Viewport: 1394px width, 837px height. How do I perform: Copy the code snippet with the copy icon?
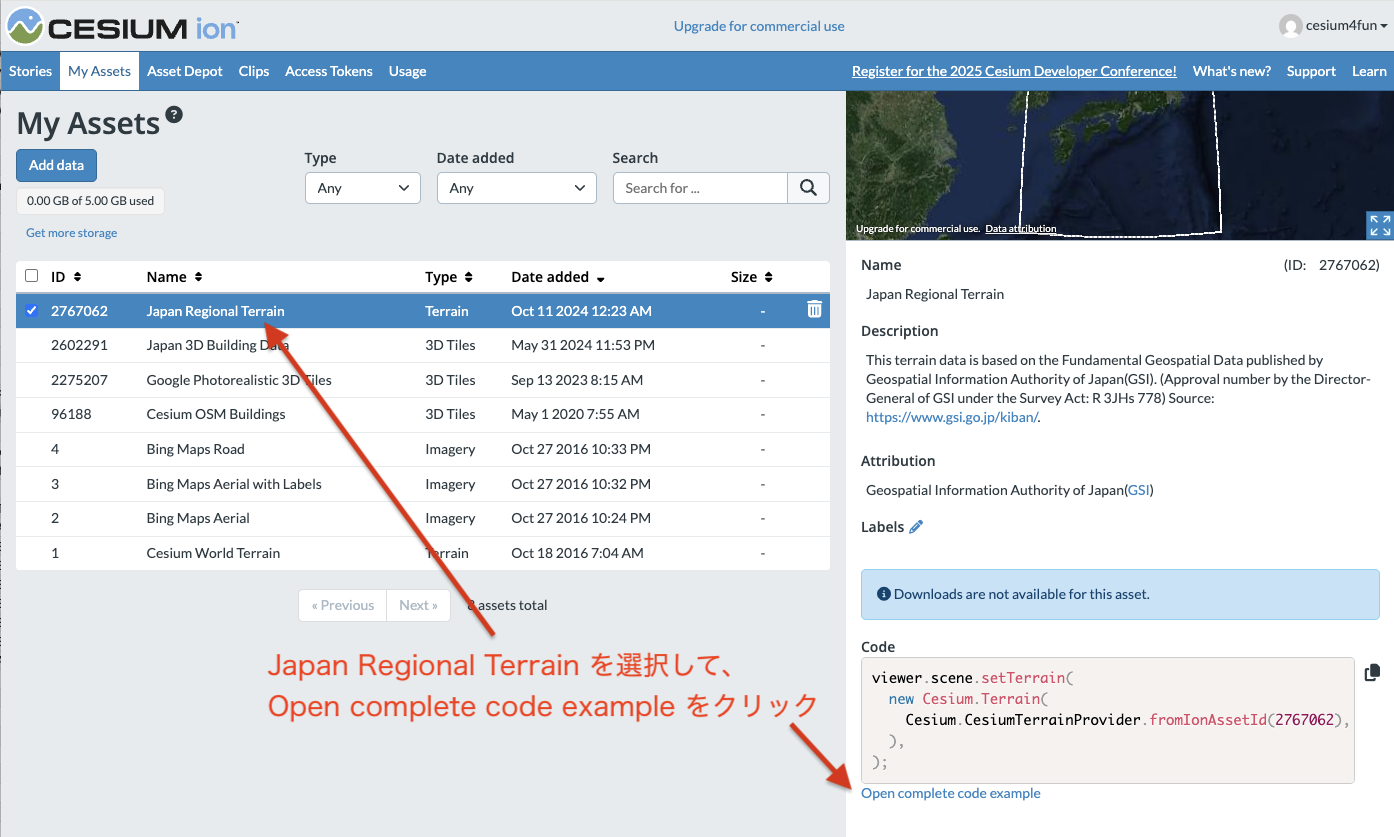(1371, 672)
